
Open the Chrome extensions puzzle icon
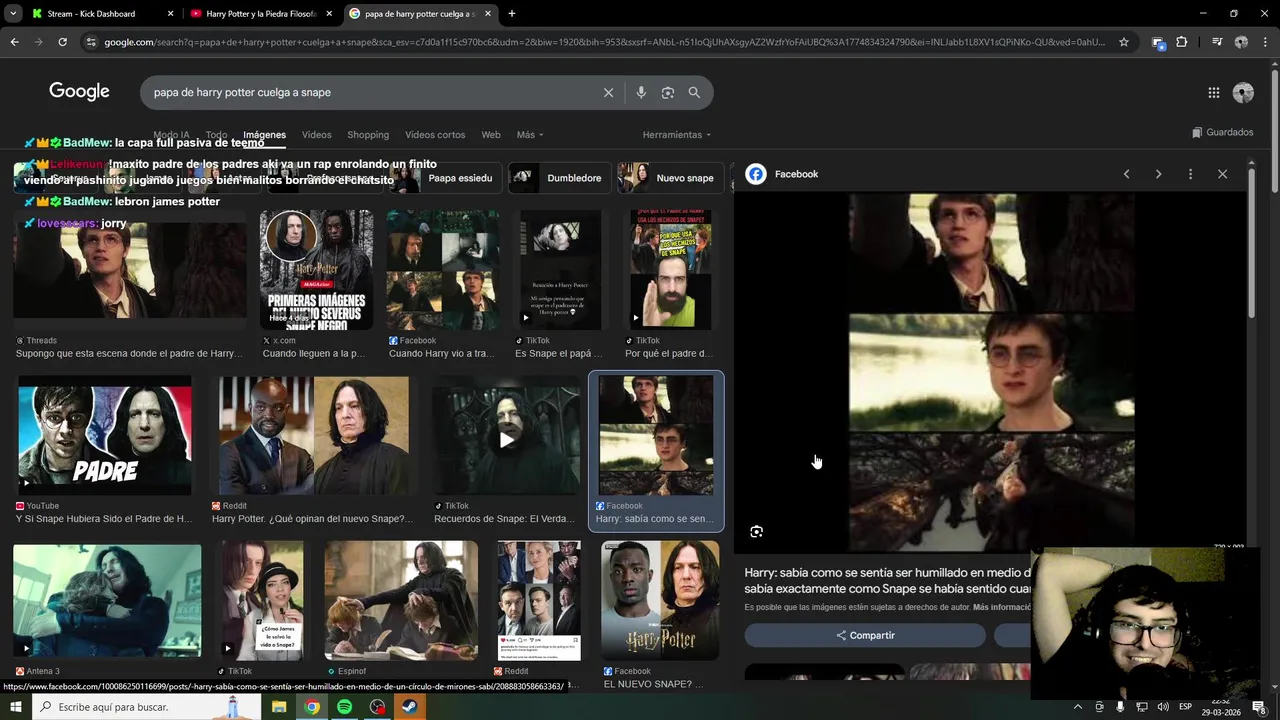coord(1181,42)
